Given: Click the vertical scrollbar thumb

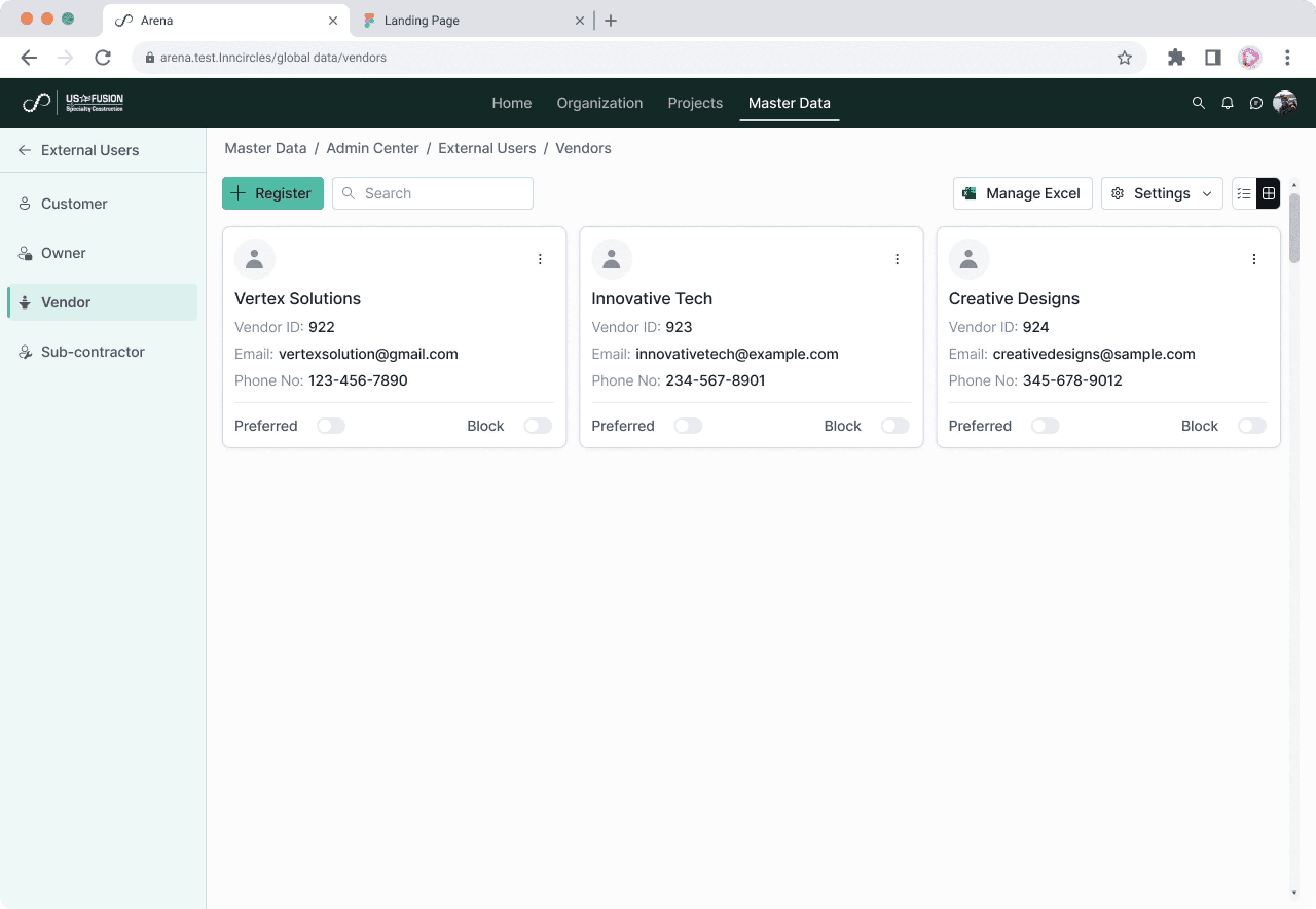Looking at the screenshot, I should 1294,228.
